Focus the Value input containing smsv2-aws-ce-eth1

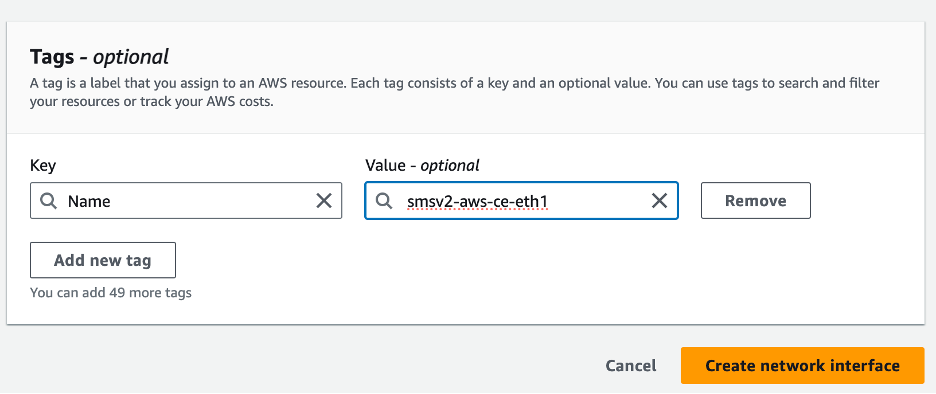(521, 201)
